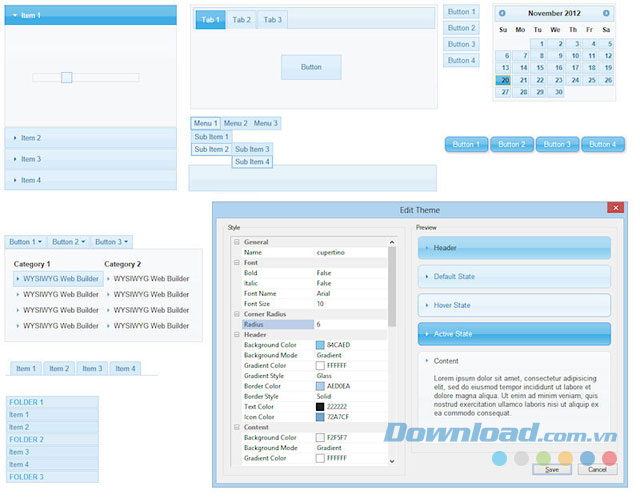The height and width of the screenshot is (498, 640).
Task: Choose Sub Item 4 from submenu
Action: pyautogui.click(x=252, y=162)
